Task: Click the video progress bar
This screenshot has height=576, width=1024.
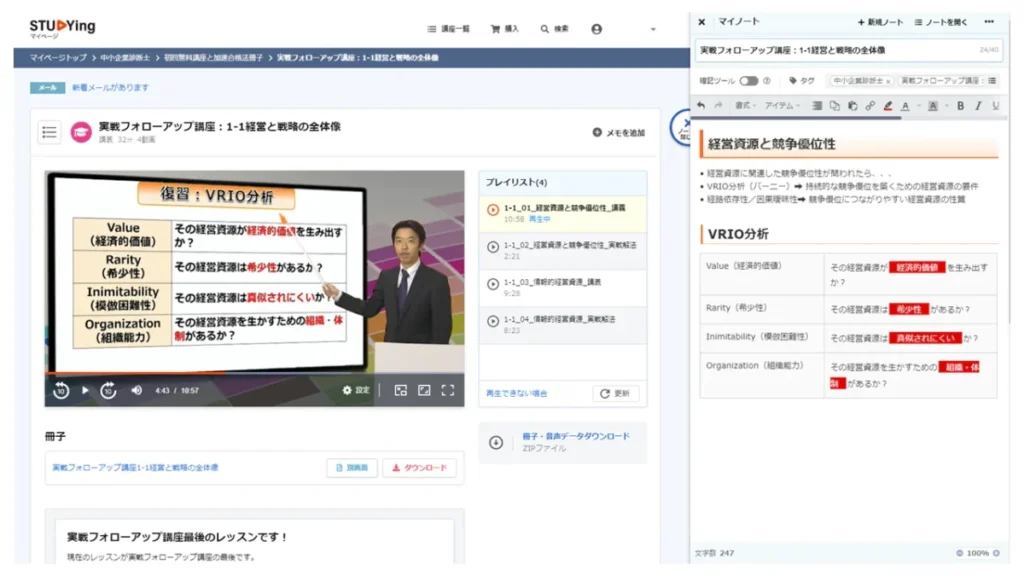Action: pos(254,373)
